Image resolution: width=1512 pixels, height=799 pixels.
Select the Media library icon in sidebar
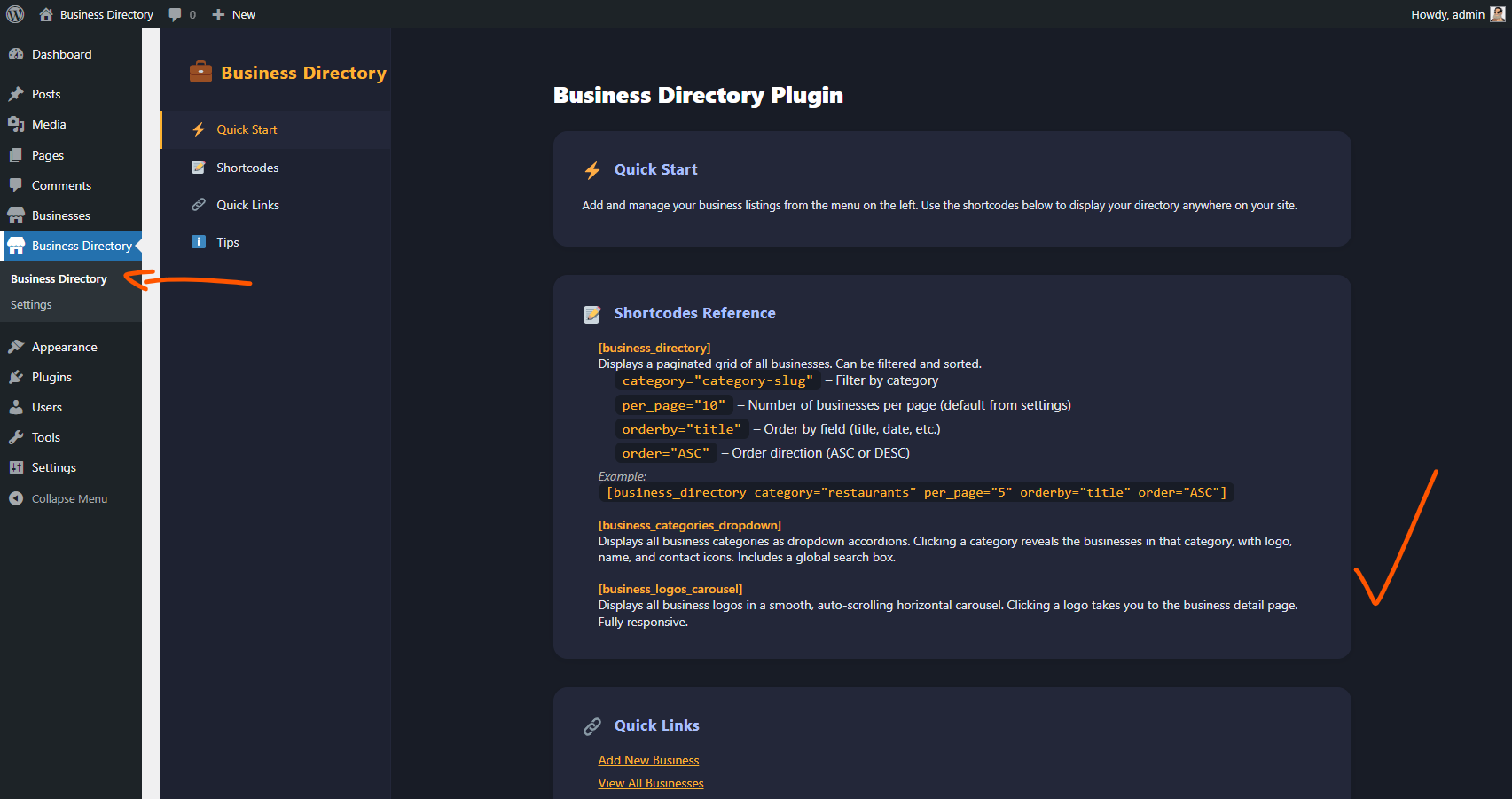(18, 124)
